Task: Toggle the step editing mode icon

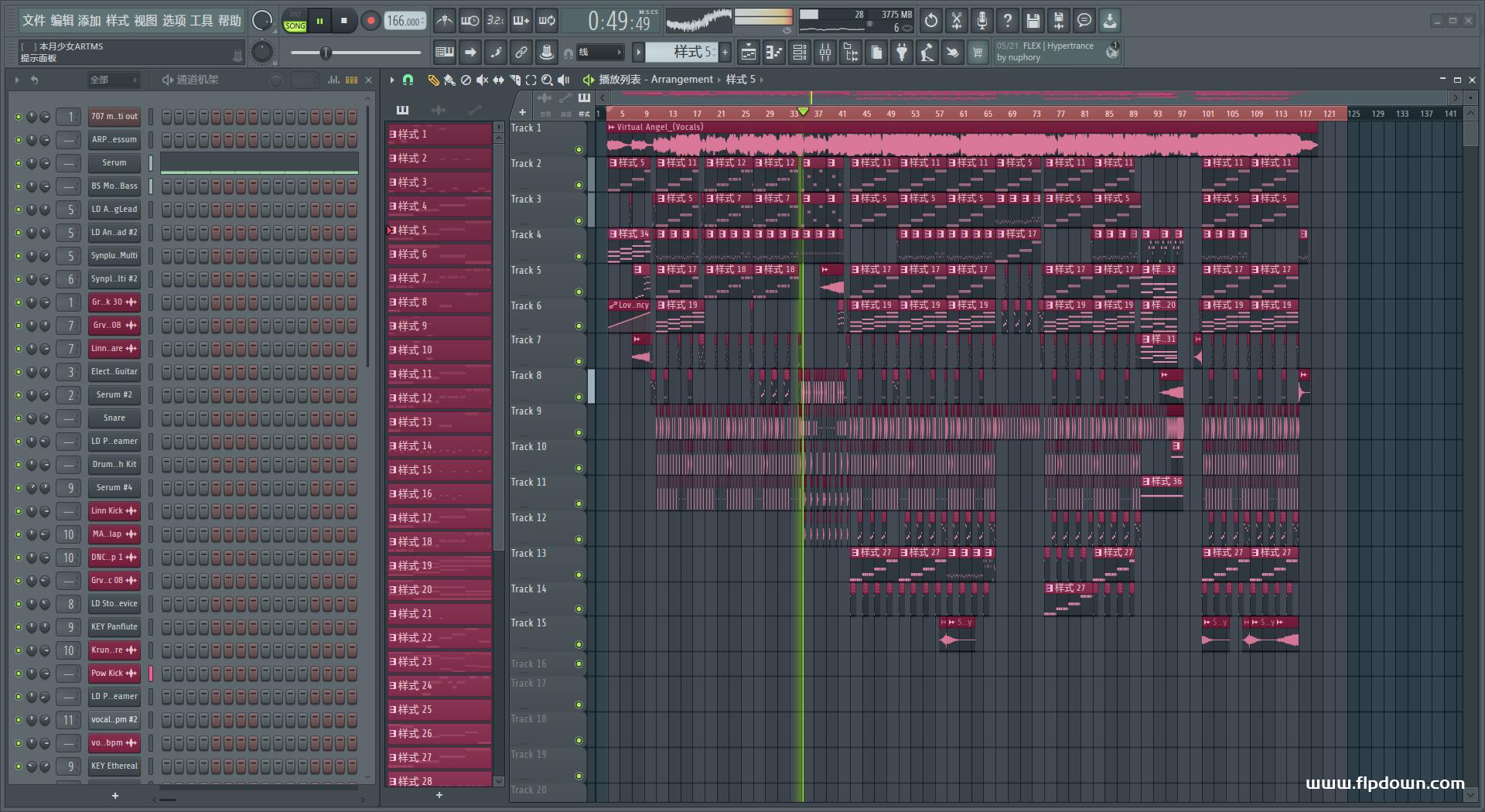Action: pos(496,53)
